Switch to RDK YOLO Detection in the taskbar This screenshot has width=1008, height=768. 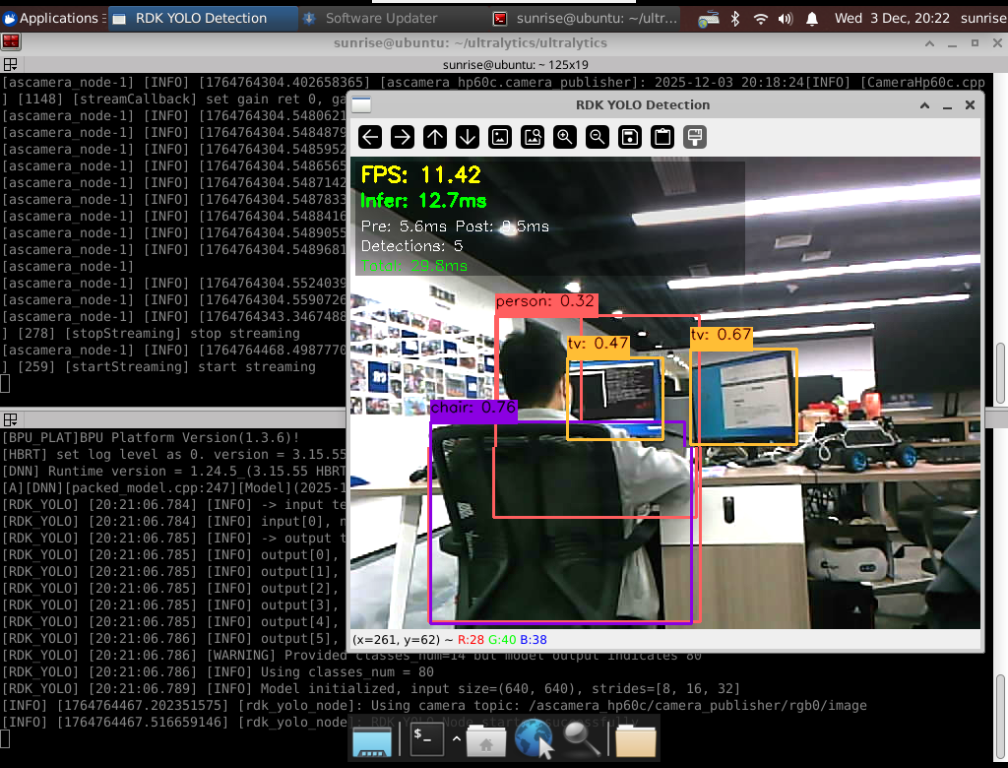[202, 18]
